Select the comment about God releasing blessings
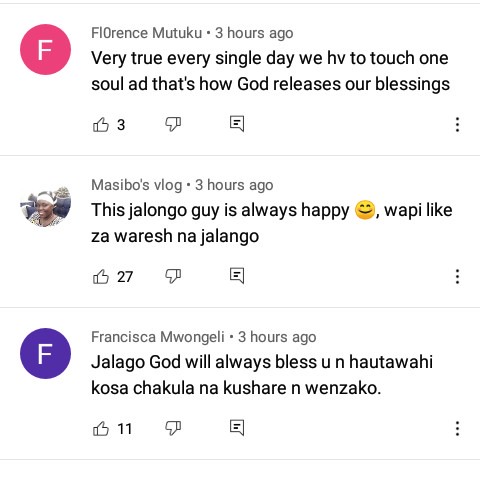The width and height of the screenshot is (480, 480). [270, 71]
